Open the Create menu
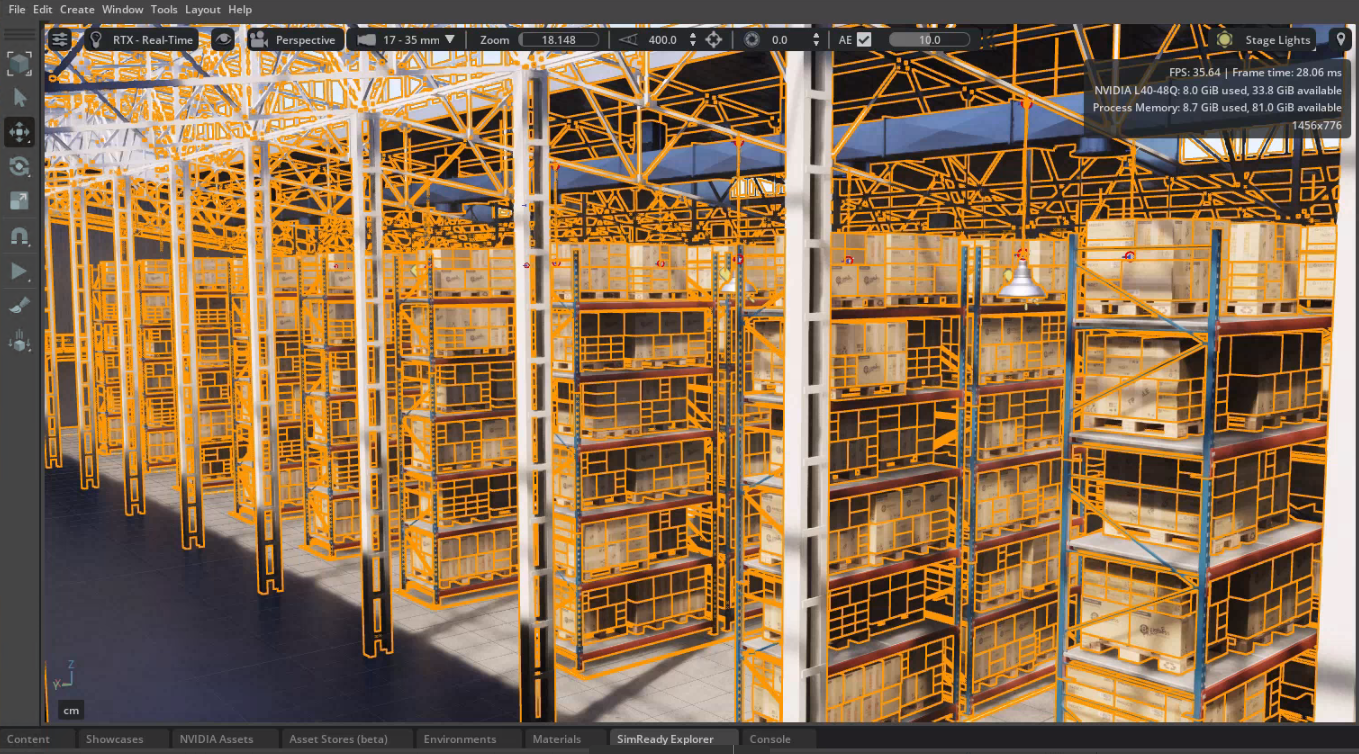Viewport: 1359px width, 754px height. coord(77,9)
